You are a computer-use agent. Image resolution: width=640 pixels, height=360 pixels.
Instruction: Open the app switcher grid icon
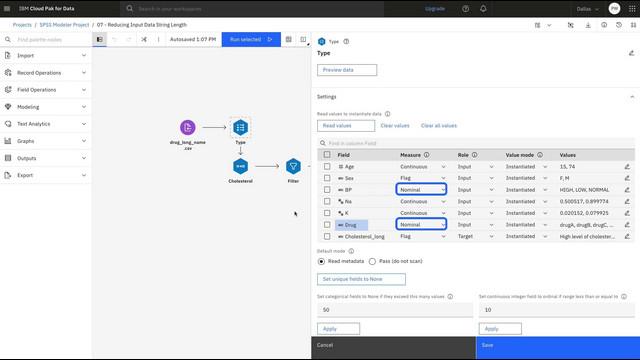(632, 9)
